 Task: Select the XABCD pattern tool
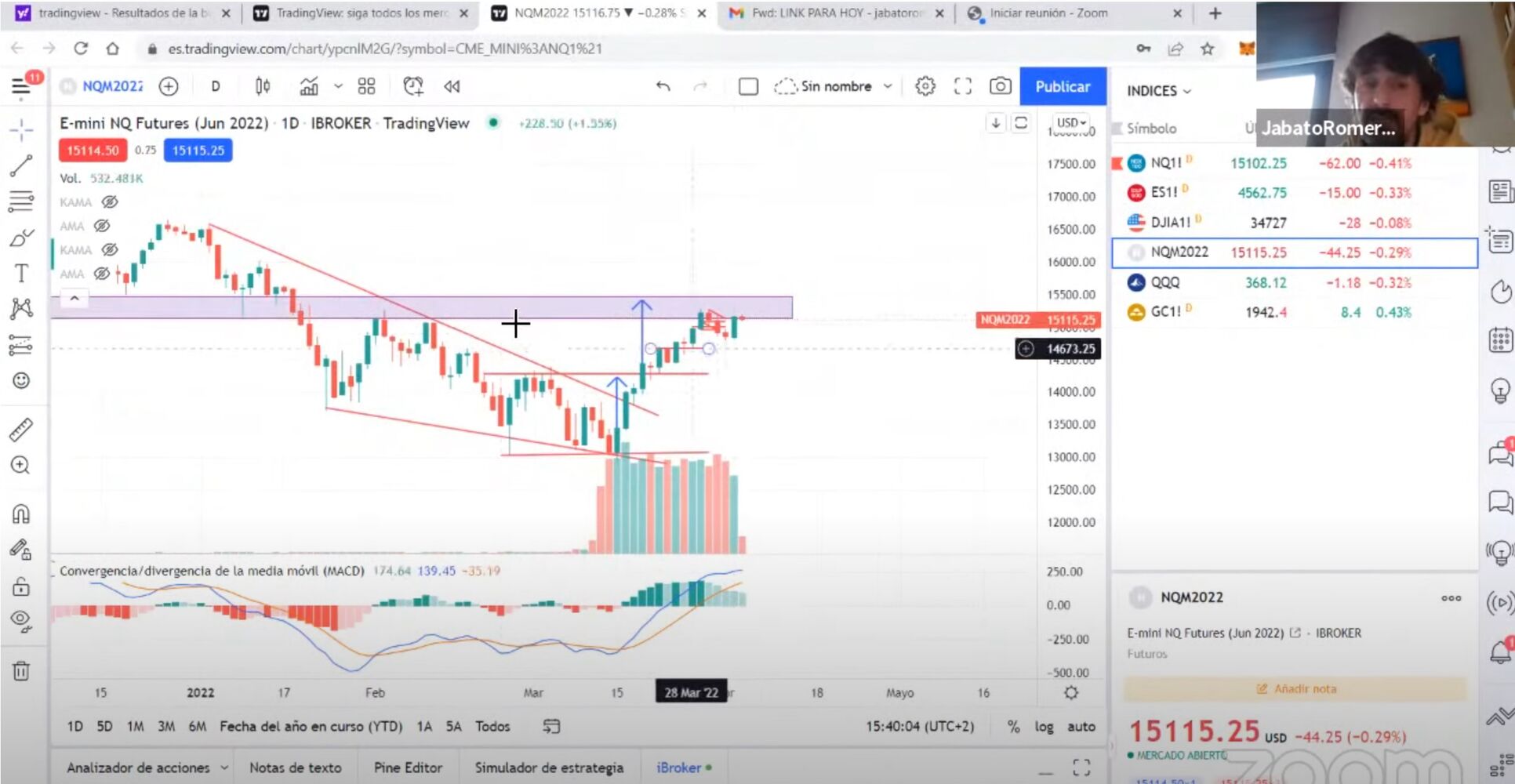pyautogui.click(x=21, y=309)
